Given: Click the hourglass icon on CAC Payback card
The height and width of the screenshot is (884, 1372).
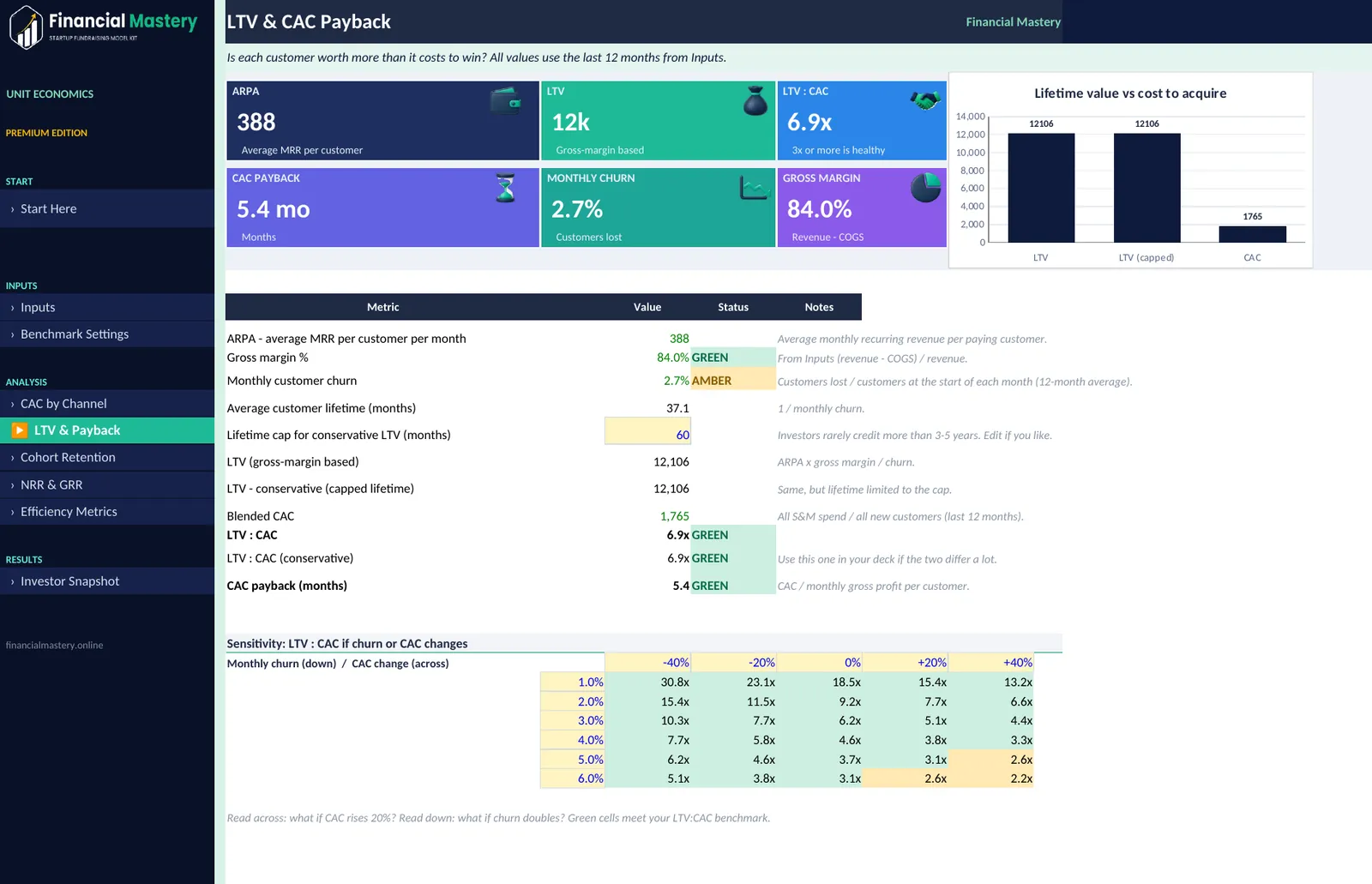Looking at the screenshot, I should point(506,188).
